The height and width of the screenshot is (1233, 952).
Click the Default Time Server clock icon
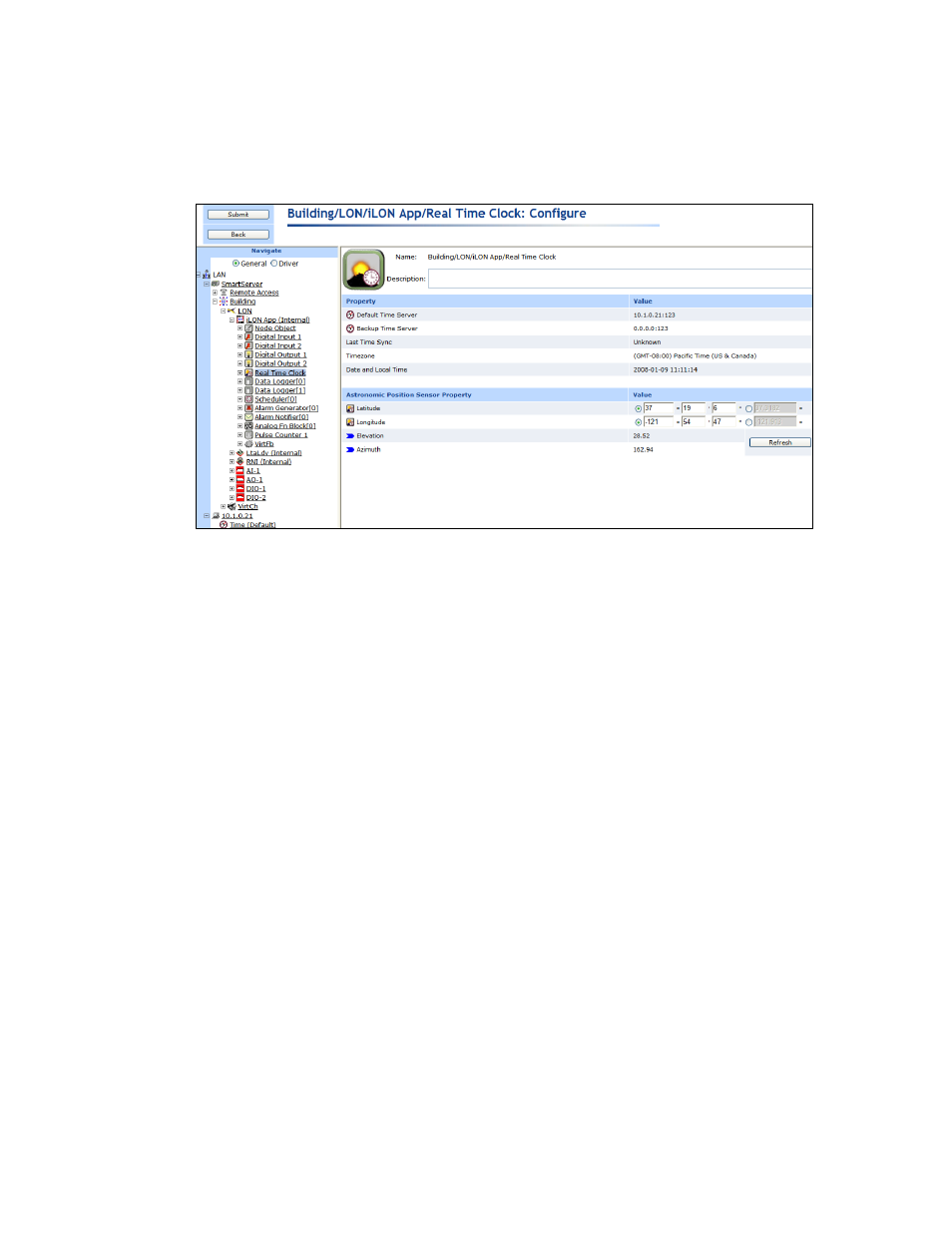350,314
